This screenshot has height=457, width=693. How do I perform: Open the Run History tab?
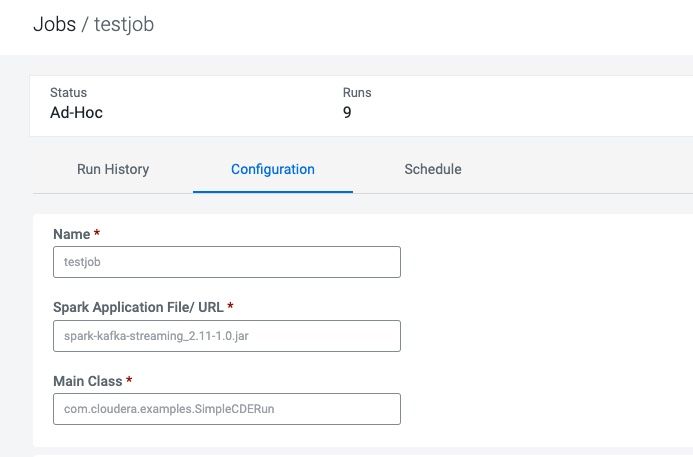click(113, 169)
